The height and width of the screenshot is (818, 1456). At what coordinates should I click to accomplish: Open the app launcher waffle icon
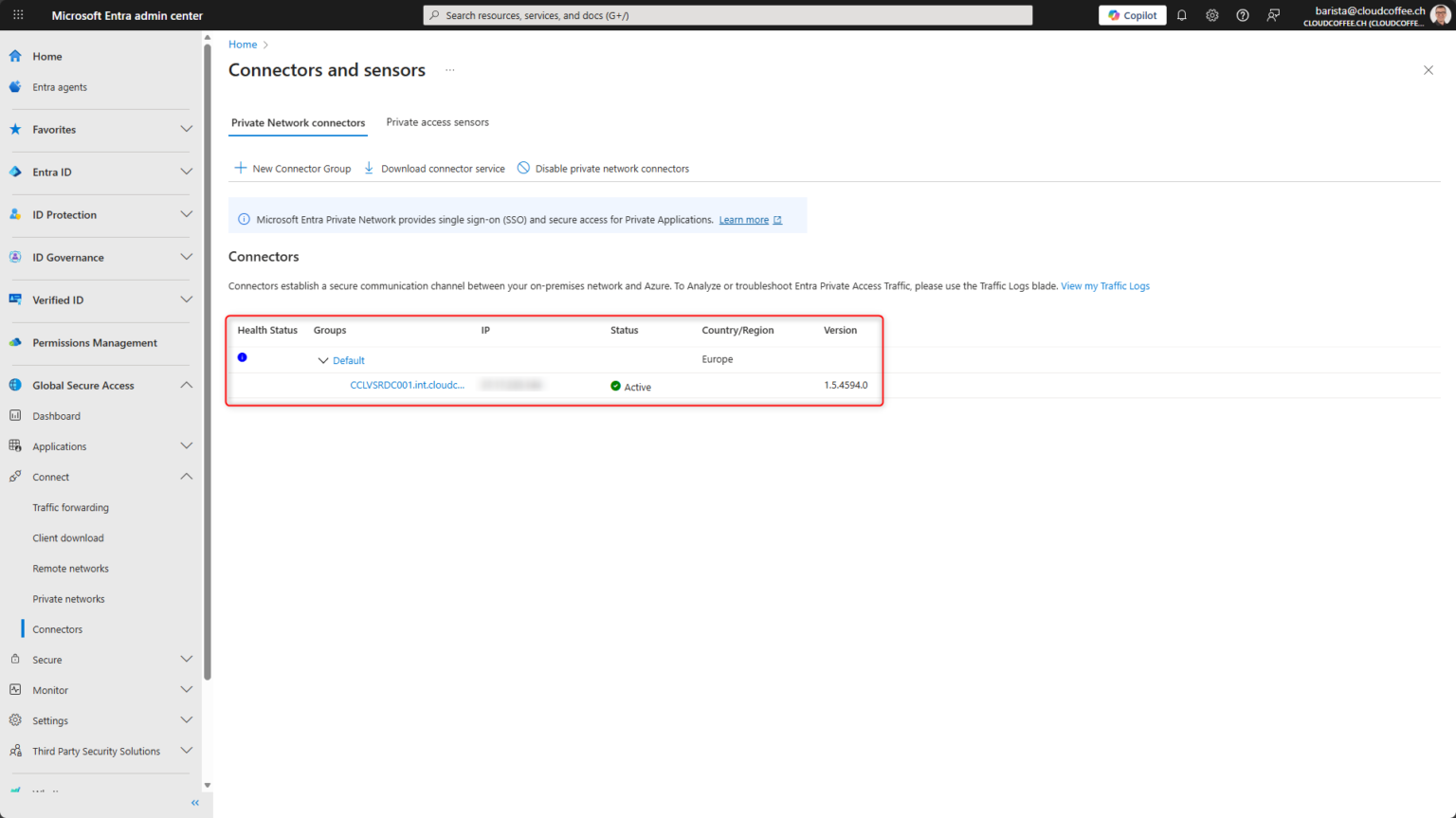pyautogui.click(x=18, y=15)
